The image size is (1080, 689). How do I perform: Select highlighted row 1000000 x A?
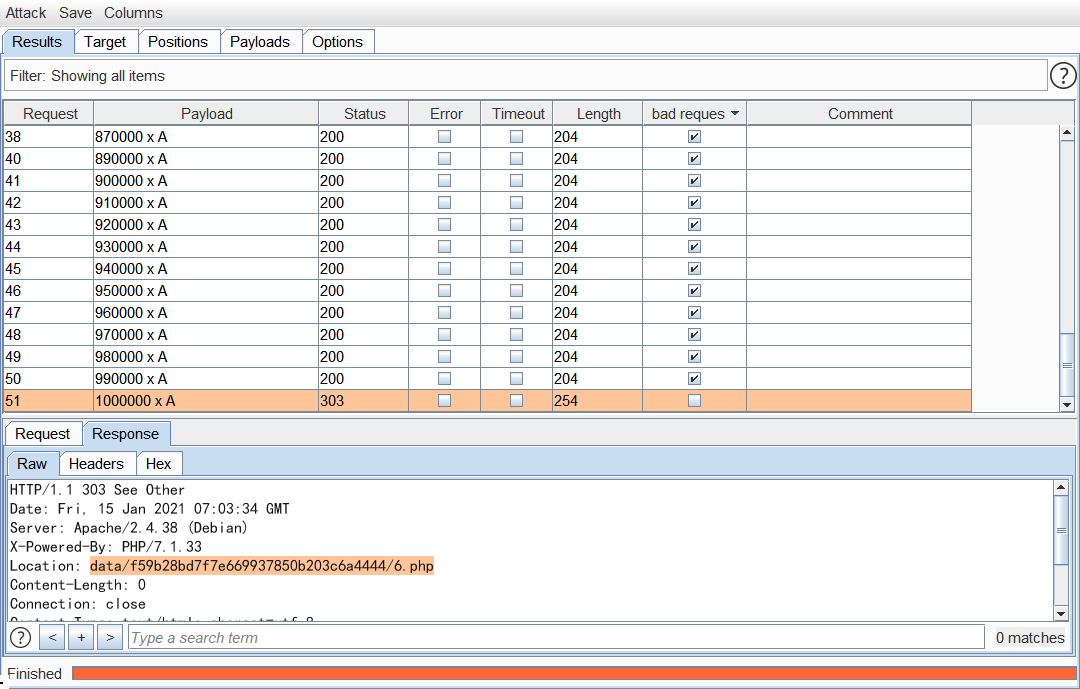[x=488, y=401]
